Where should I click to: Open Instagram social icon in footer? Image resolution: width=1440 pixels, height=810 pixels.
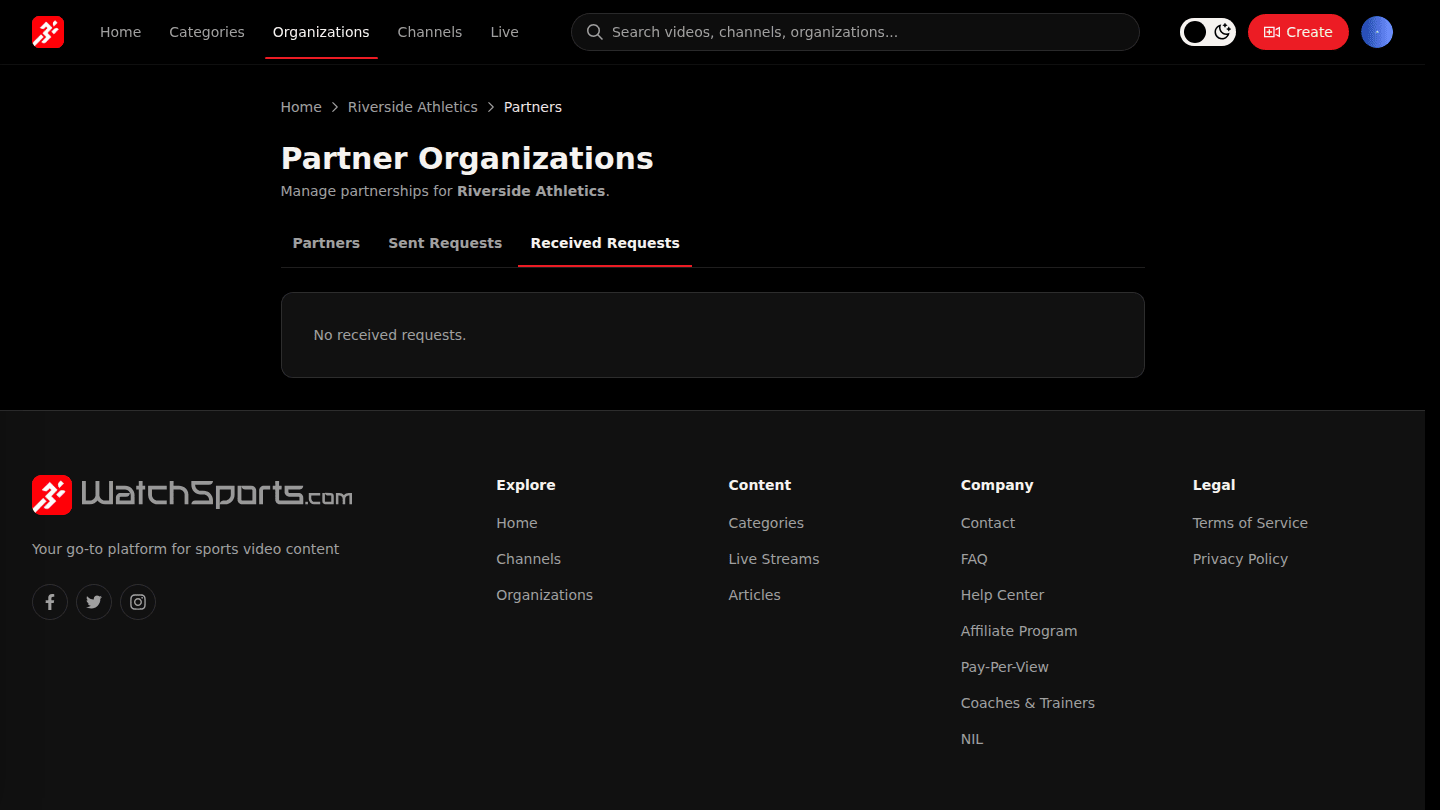(138, 602)
